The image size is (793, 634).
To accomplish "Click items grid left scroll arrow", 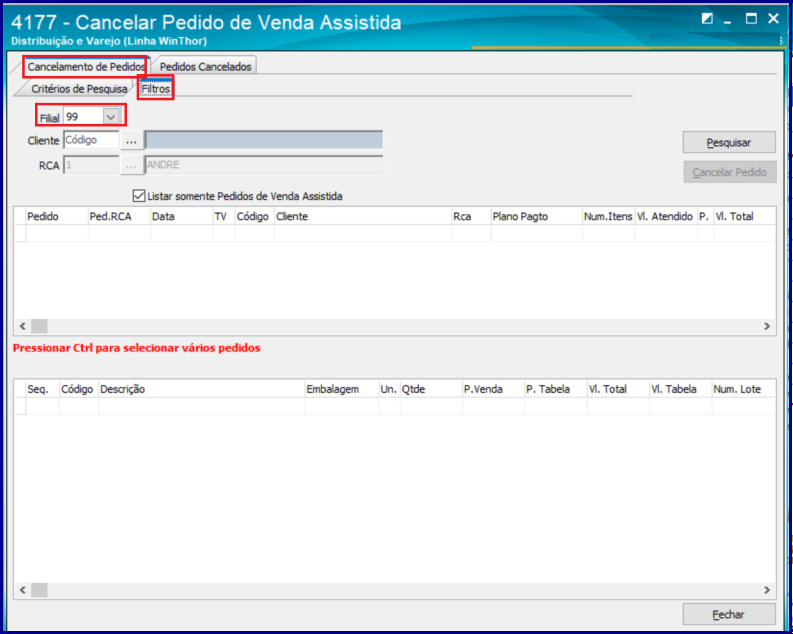I will coord(22,590).
